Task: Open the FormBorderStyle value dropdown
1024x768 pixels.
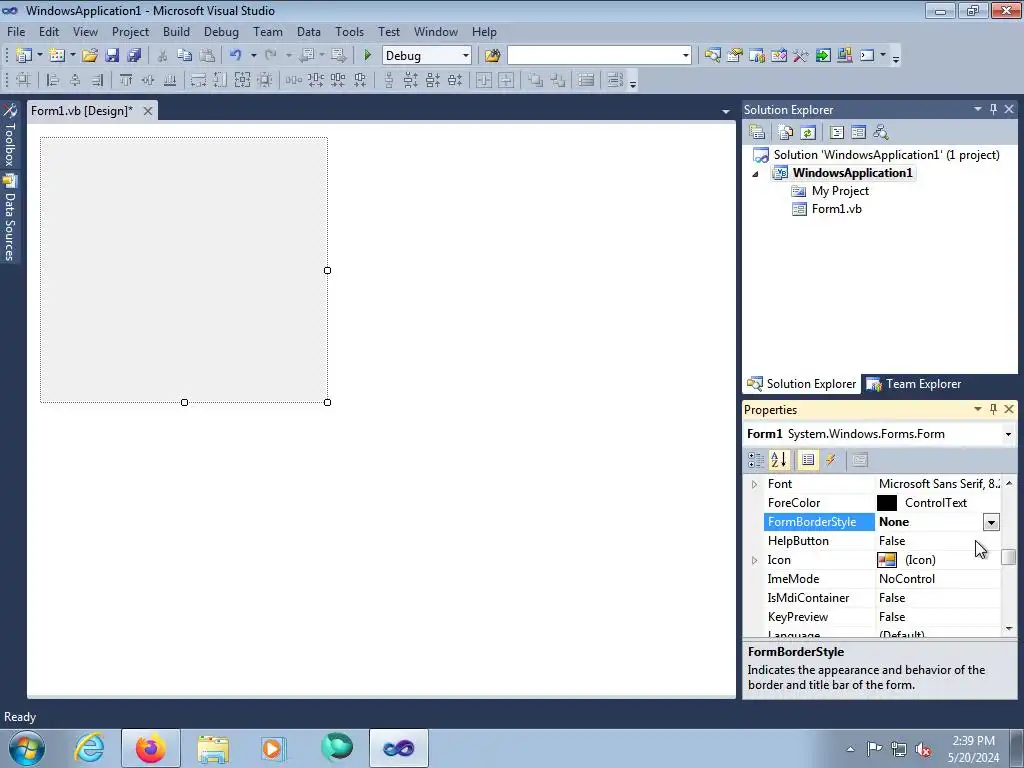Action: (991, 522)
